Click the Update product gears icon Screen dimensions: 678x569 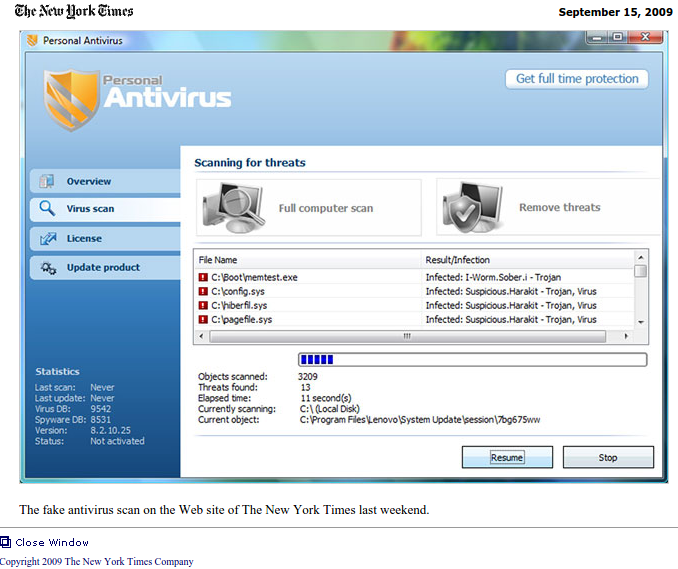click(48, 268)
